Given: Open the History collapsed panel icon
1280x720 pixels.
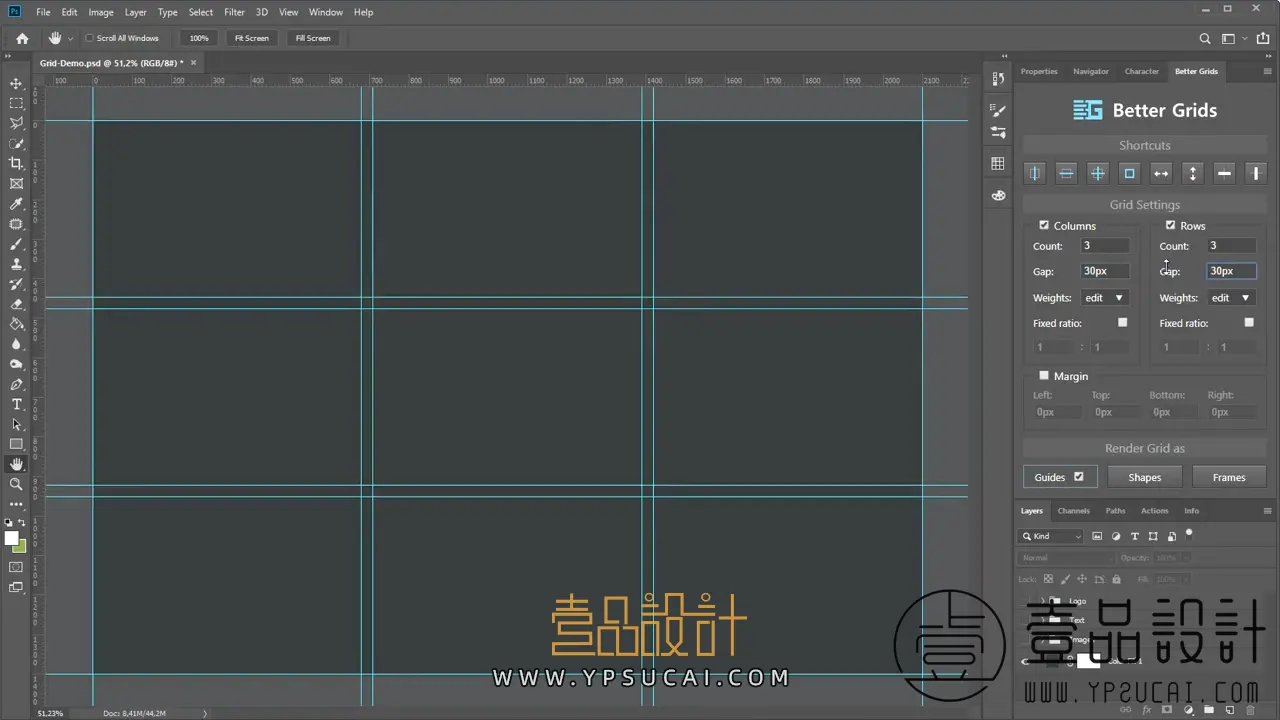Looking at the screenshot, I should point(998,79).
